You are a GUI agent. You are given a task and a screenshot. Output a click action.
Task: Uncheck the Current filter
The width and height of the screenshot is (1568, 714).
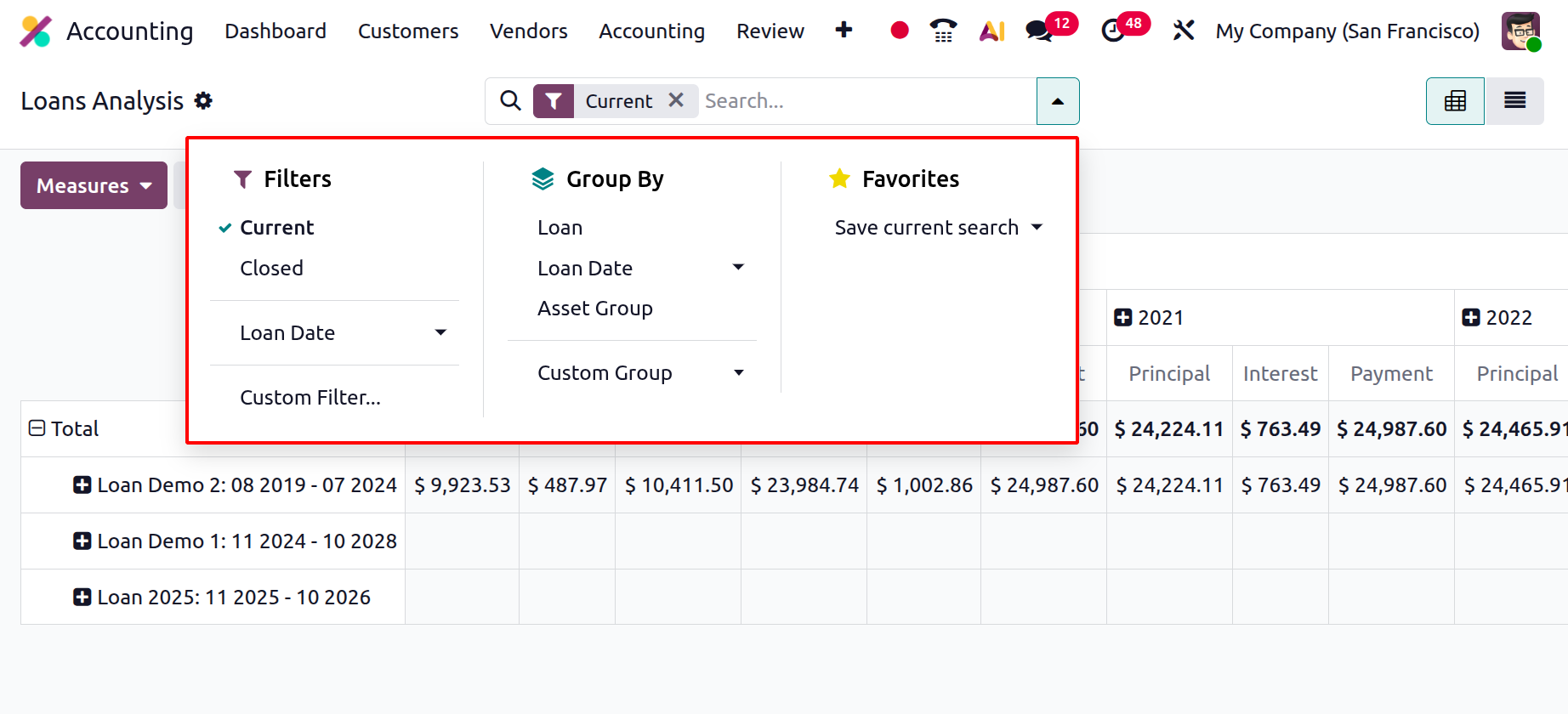point(276,228)
